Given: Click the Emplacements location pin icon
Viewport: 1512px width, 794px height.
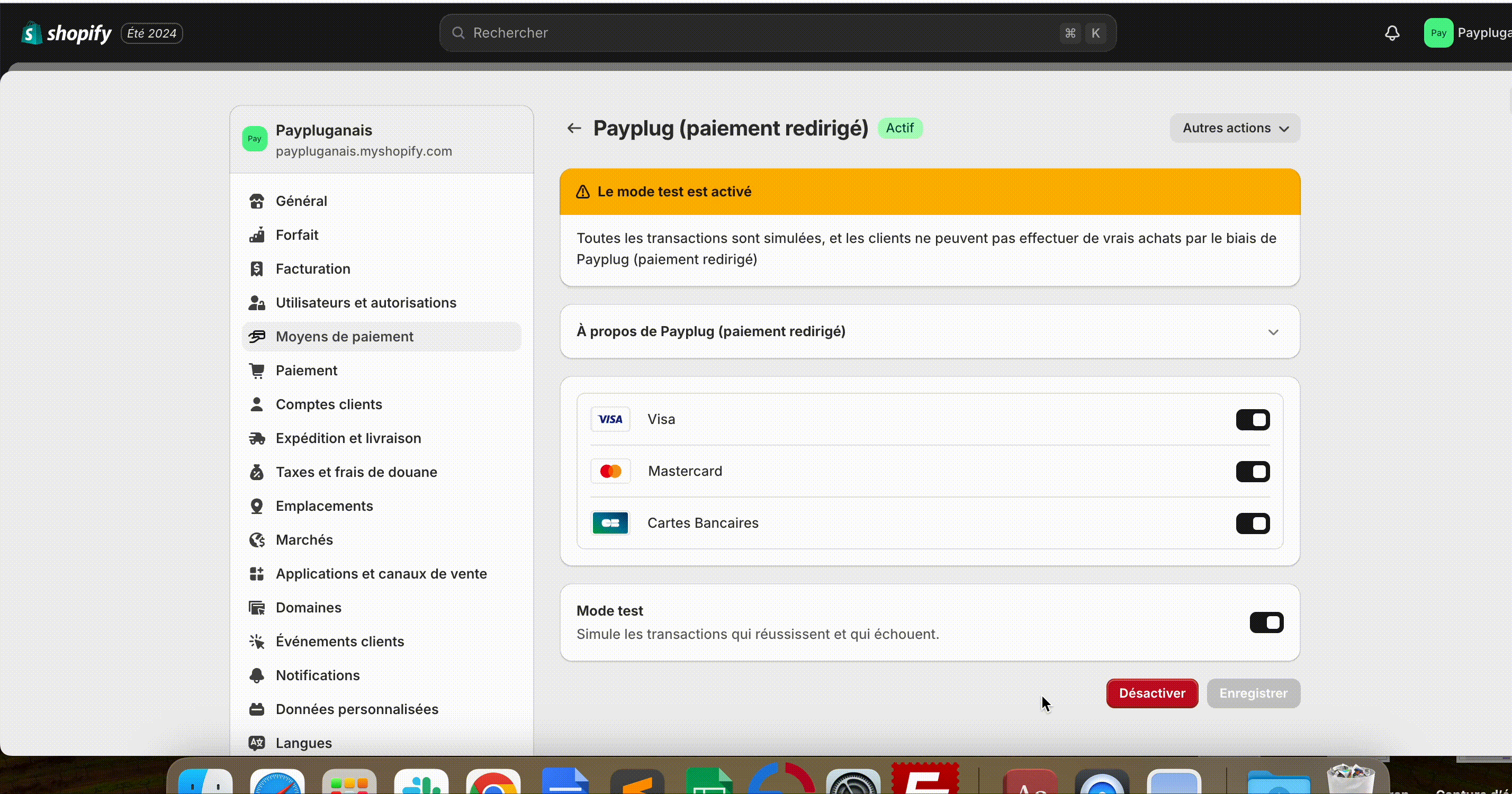Looking at the screenshot, I should (256, 506).
